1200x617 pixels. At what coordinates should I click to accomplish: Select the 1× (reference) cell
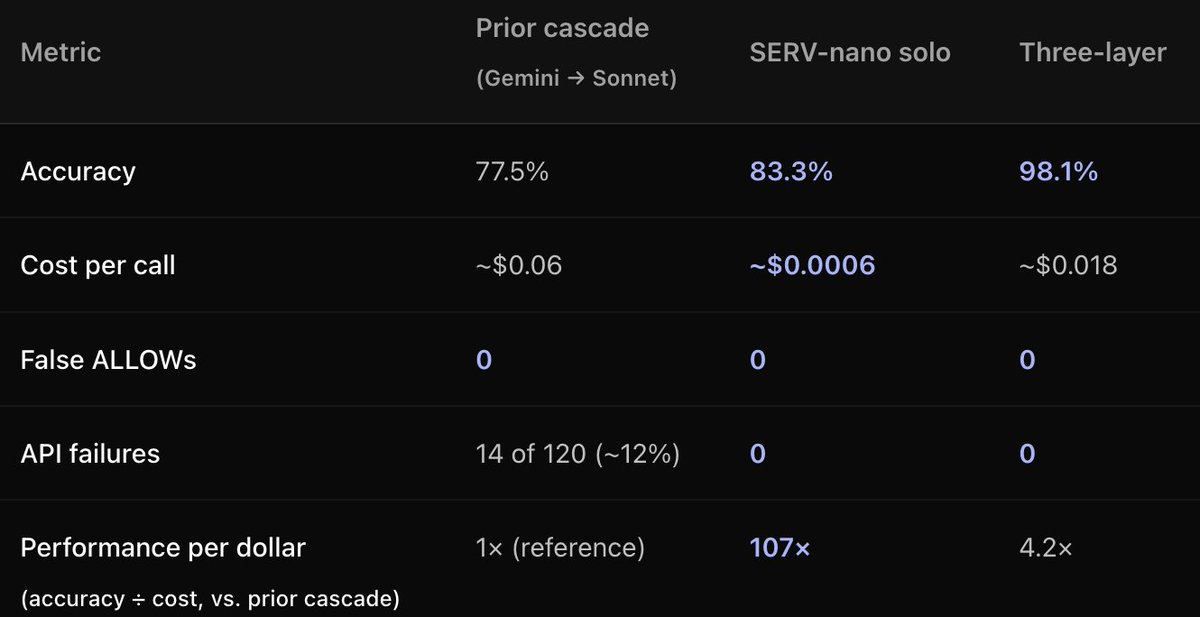(x=560, y=548)
